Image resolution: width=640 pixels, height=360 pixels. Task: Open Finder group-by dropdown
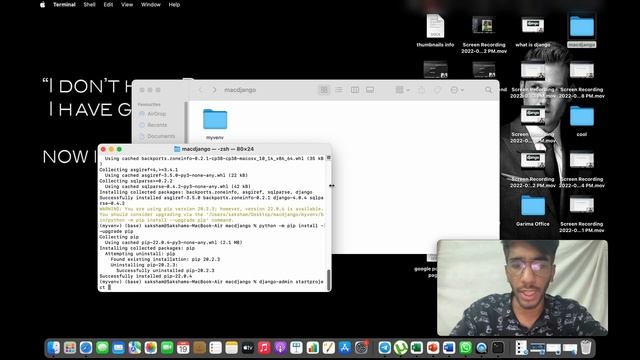(x=402, y=90)
